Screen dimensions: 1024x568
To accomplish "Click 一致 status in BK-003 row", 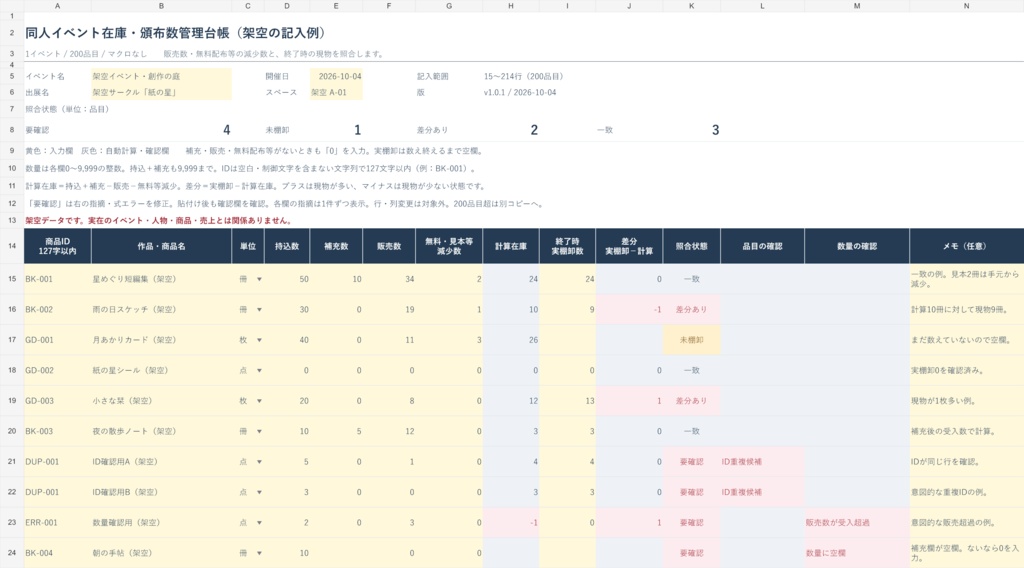I will (691, 432).
